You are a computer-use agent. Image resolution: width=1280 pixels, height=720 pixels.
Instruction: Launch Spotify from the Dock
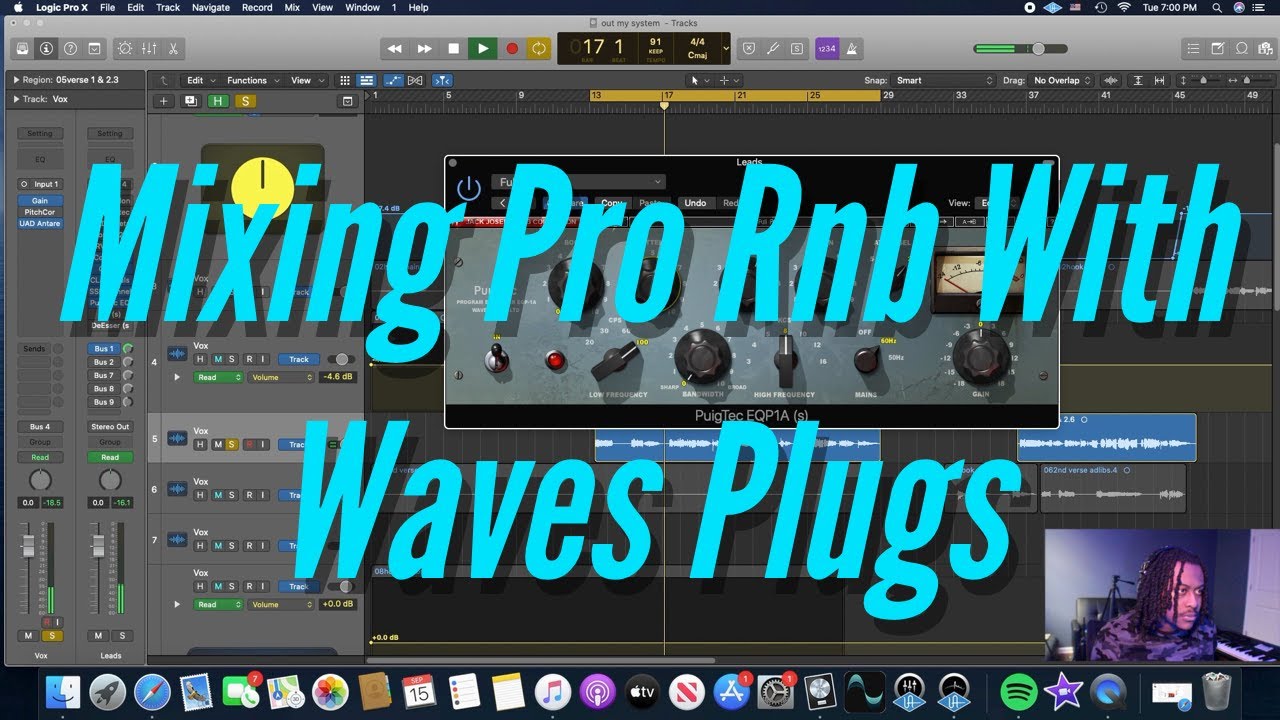[x=1019, y=691]
